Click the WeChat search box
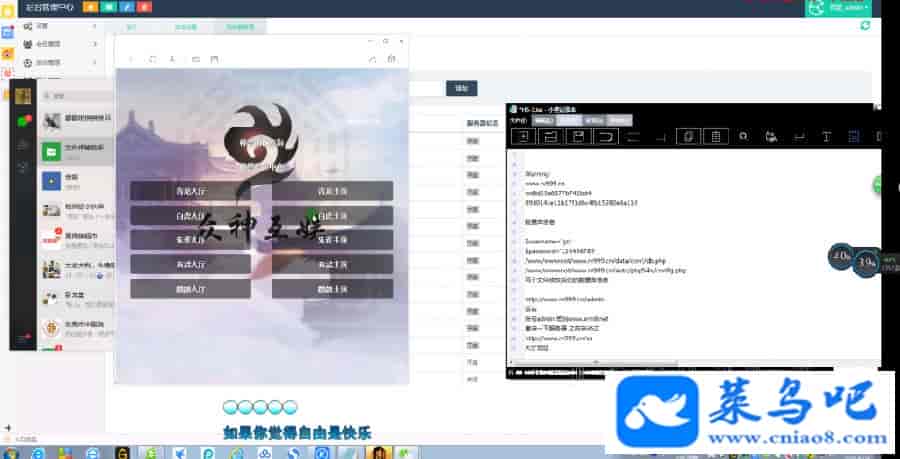 [x=75, y=96]
